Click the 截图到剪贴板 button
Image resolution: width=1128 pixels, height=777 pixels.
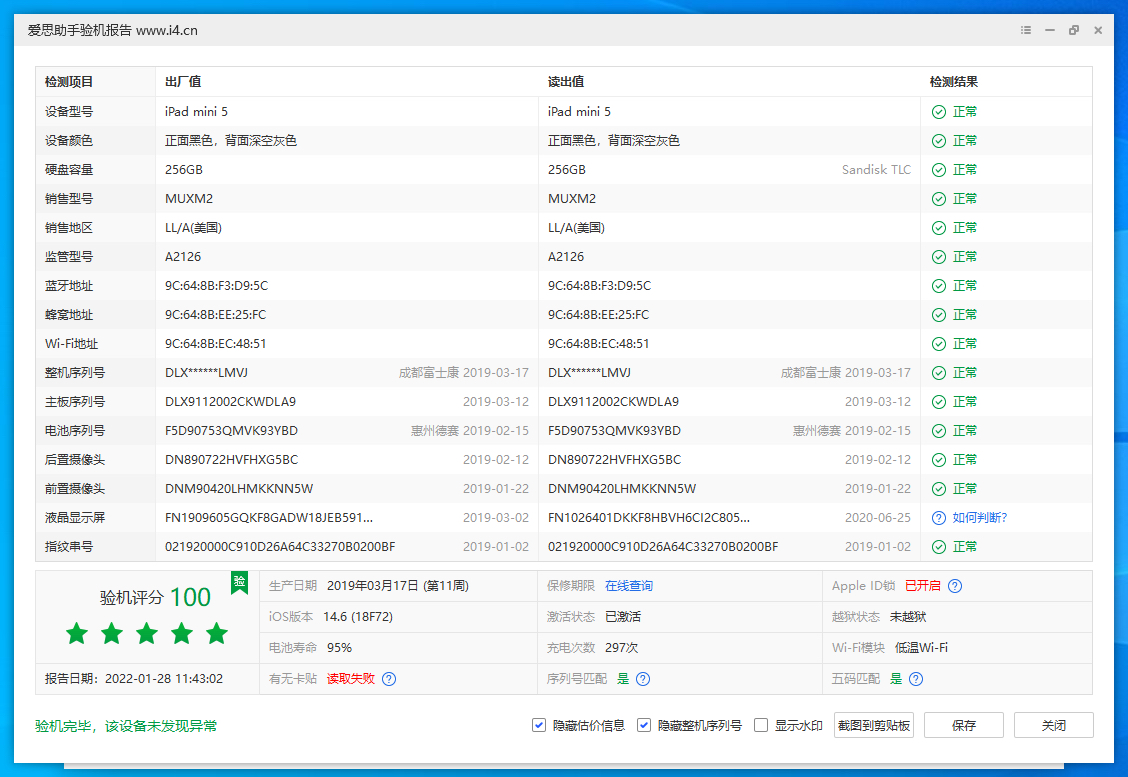(874, 725)
